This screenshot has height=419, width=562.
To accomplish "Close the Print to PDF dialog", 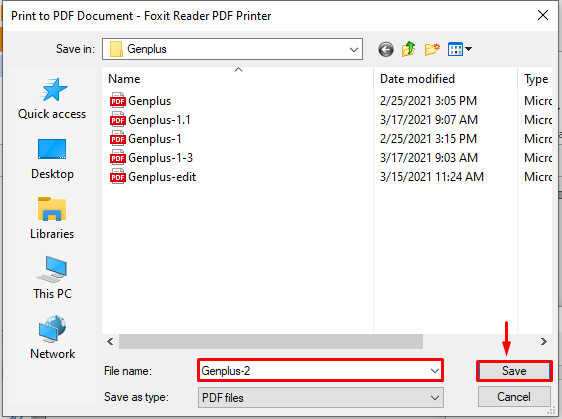I will (x=543, y=15).
